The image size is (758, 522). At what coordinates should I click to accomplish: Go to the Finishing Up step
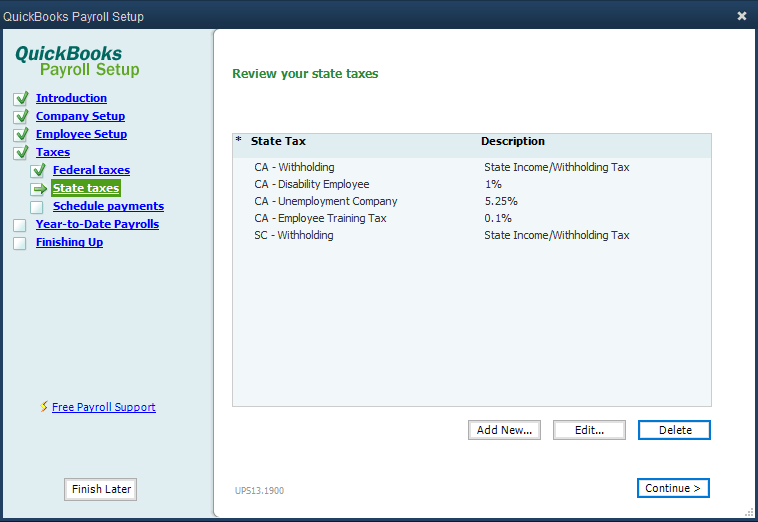69,242
